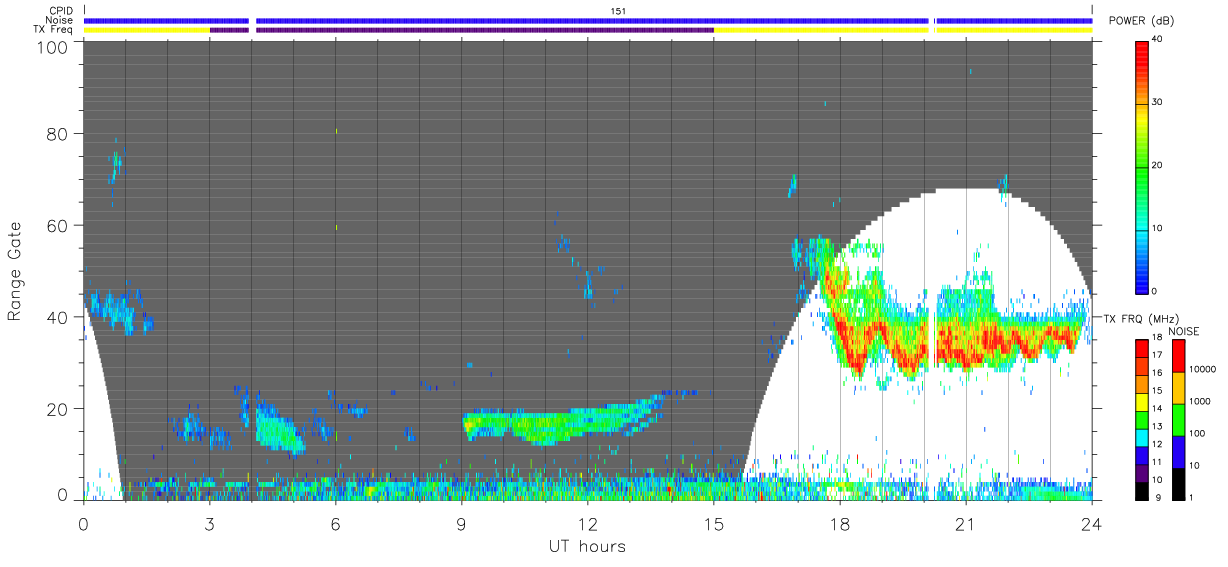This screenshot has width=1228, height=567.
Task: Click the 80 tick on Range Gate axis
Action: tap(59, 133)
